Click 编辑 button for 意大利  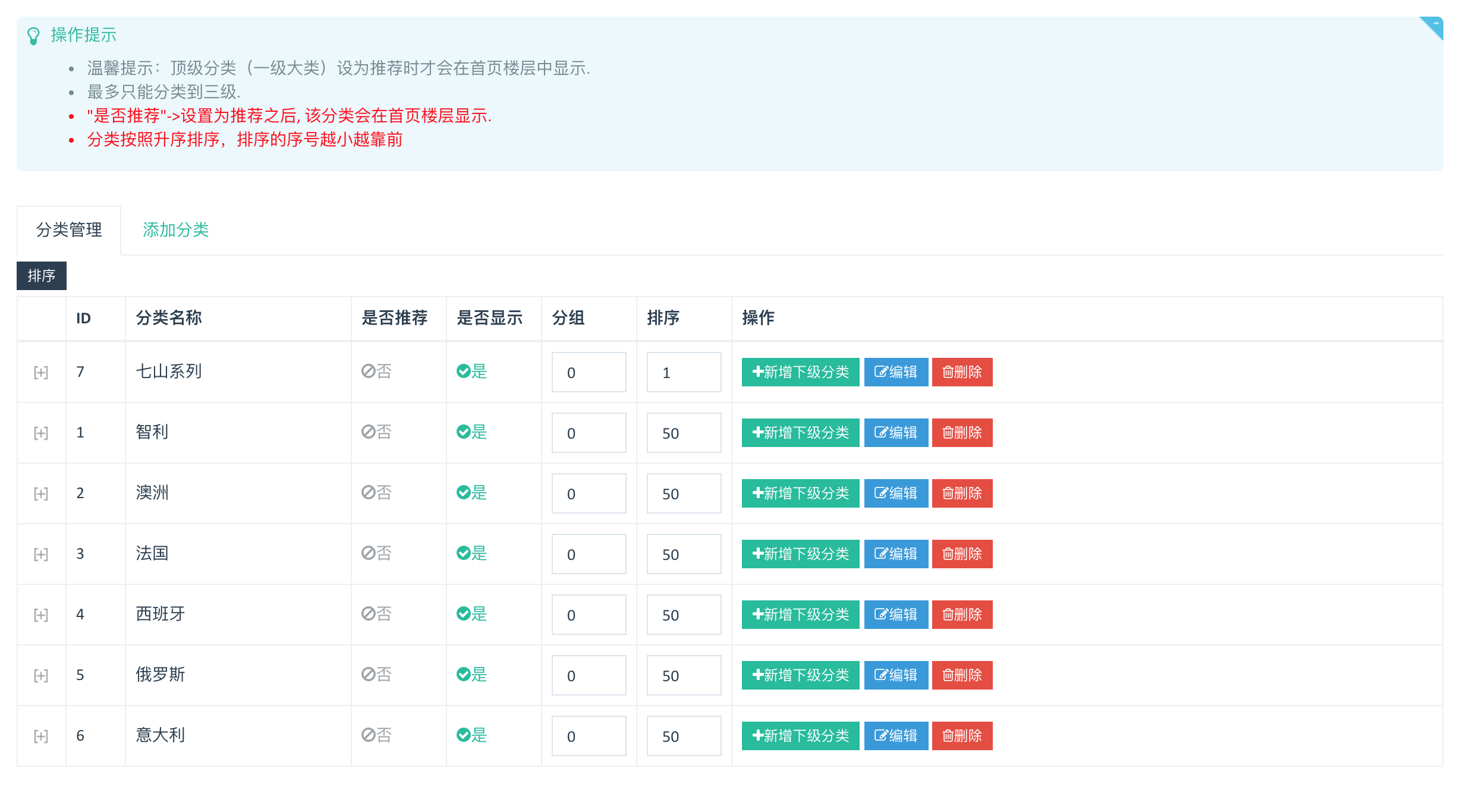point(896,736)
